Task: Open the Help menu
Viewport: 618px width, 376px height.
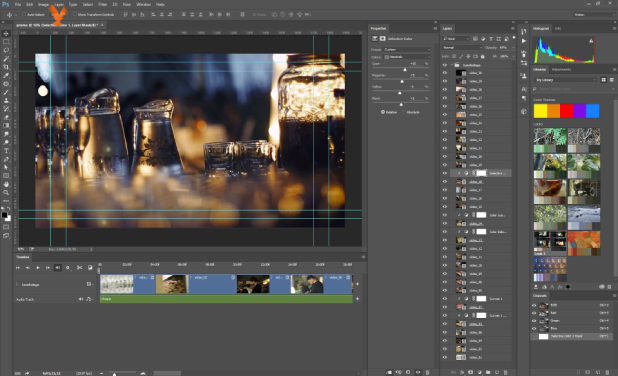Action: tap(160, 4)
